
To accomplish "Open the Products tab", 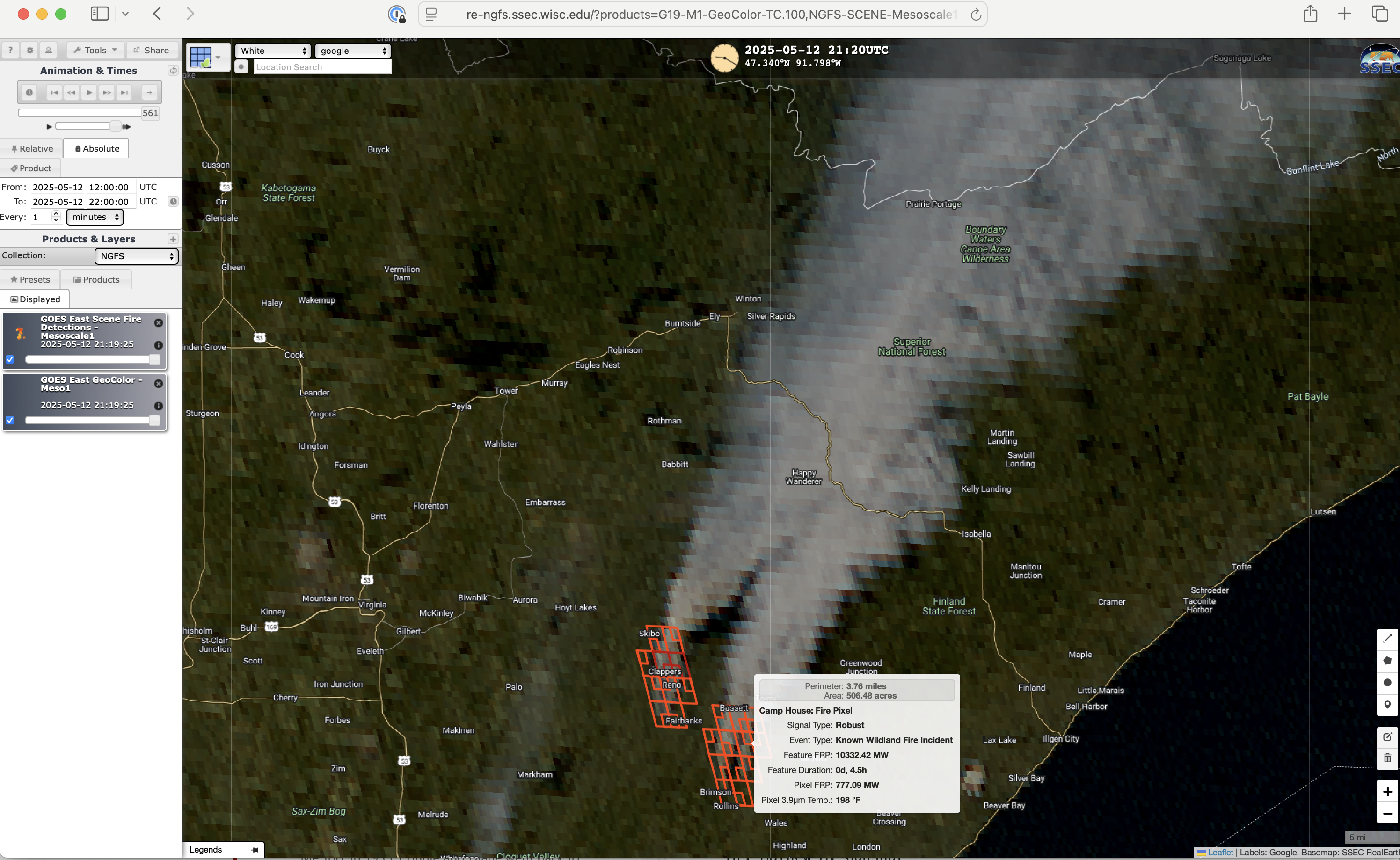I will [96, 279].
